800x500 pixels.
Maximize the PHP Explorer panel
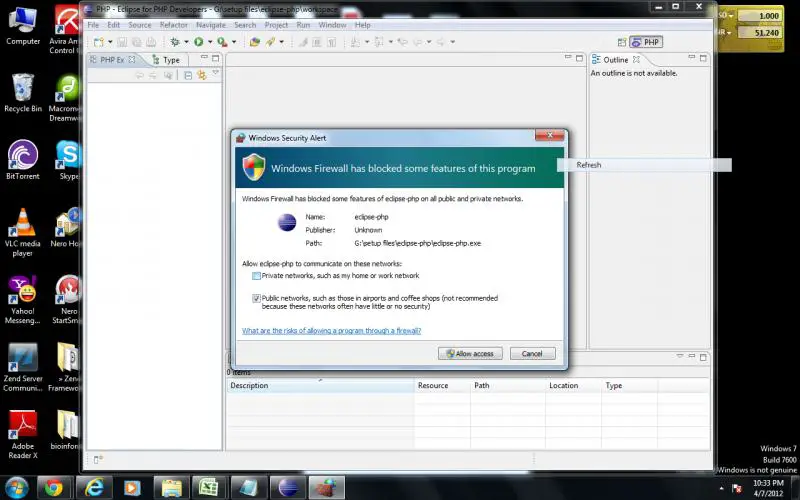click(215, 58)
